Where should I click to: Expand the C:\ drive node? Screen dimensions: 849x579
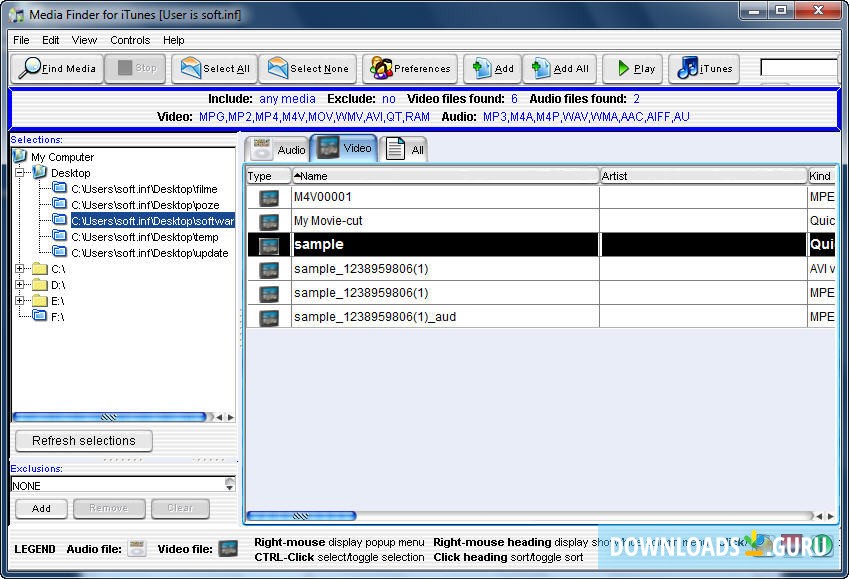click(x=22, y=268)
